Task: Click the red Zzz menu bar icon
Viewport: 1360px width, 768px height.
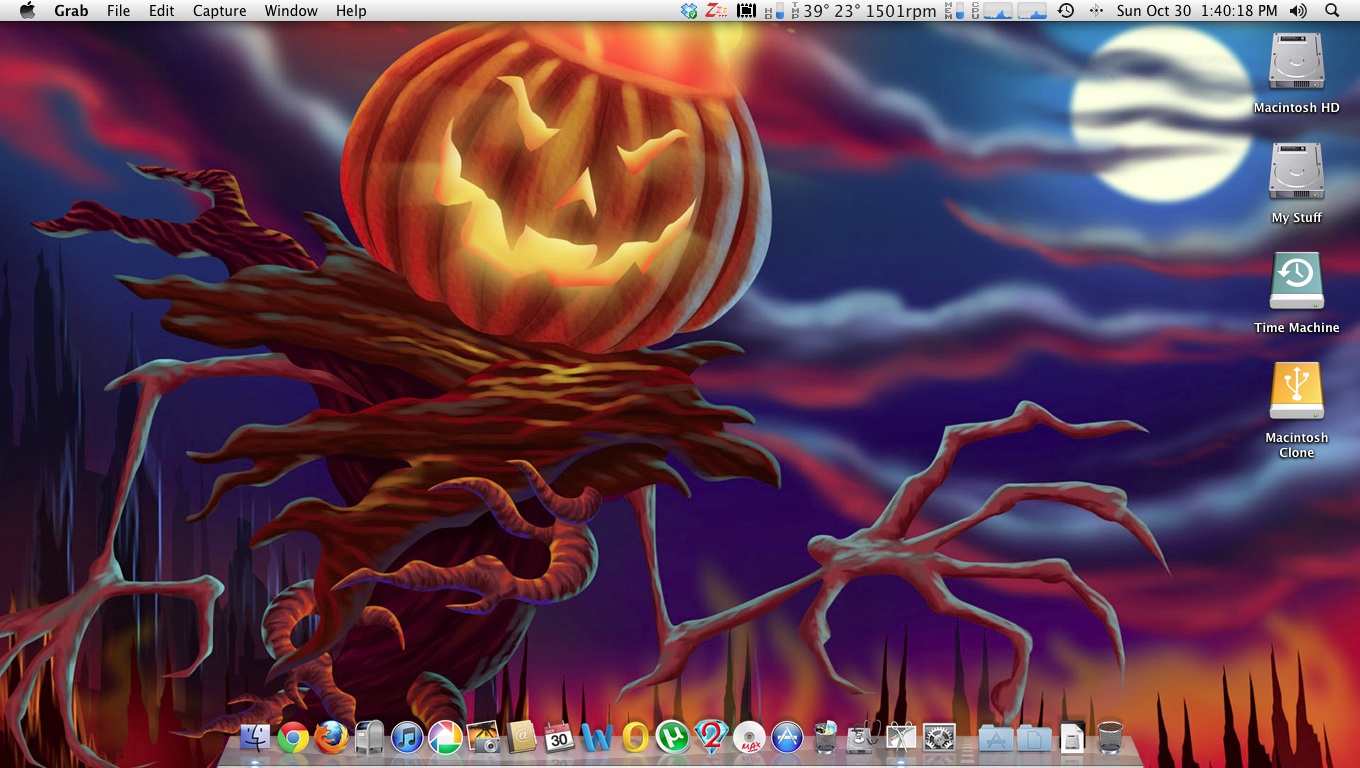Action: (x=716, y=11)
